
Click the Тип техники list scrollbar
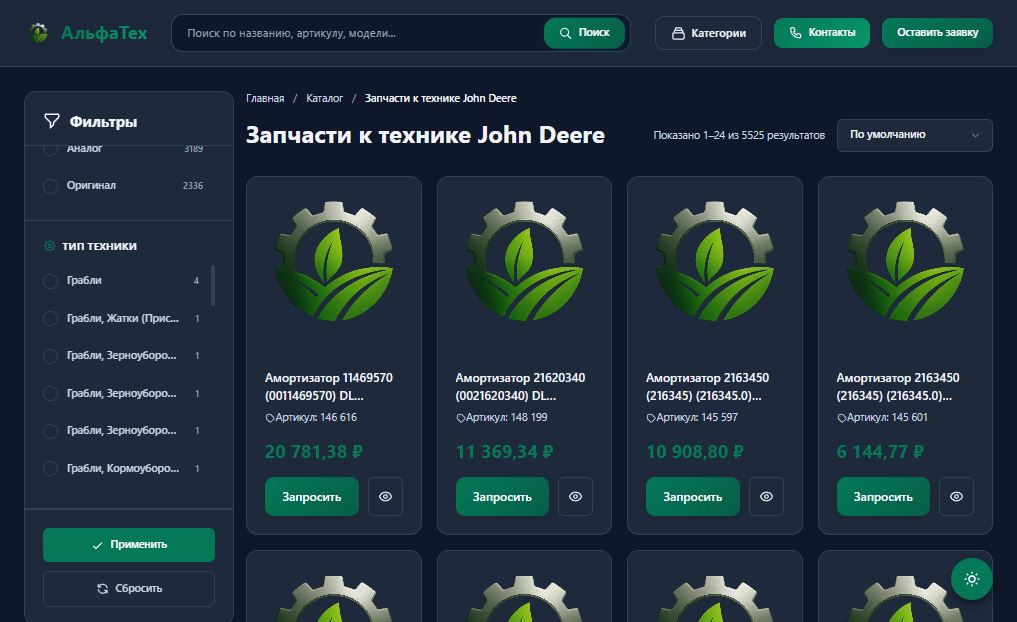pyautogui.click(x=213, y=285)
